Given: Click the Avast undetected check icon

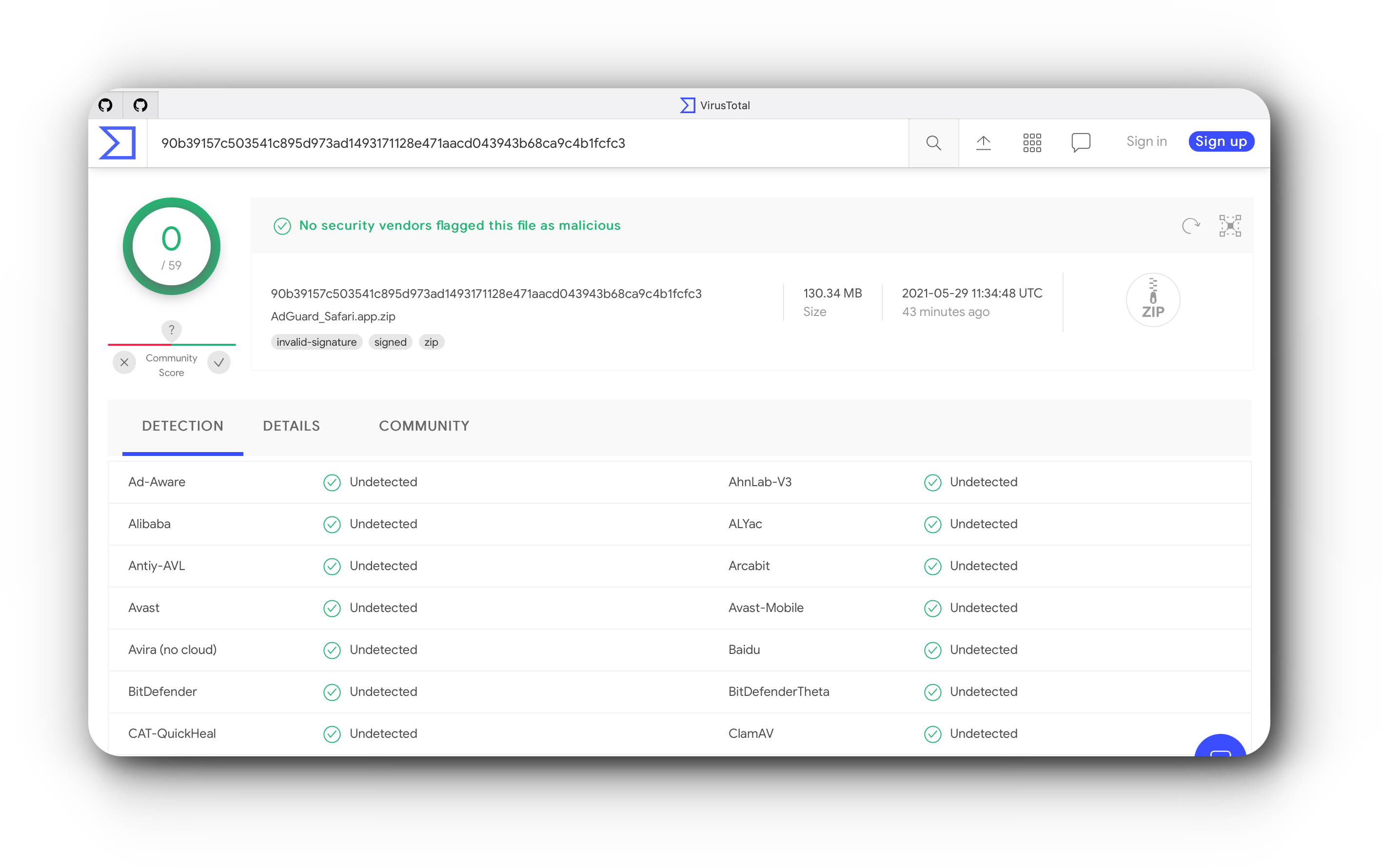Looking at the screenshot, I should point(332,609).
